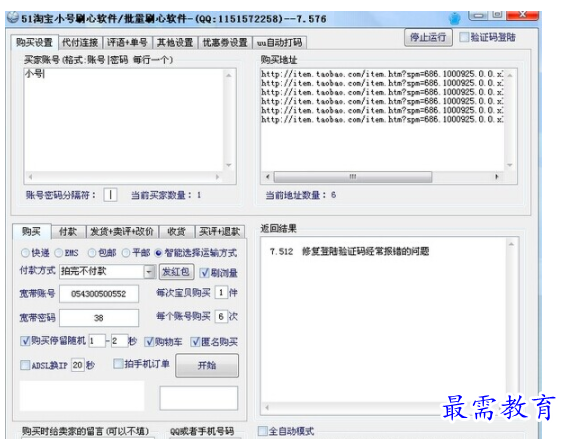Screen dimensions: 564x439
Task: Click the empty box below the 开始 button
Action: (x=199, y=398)
